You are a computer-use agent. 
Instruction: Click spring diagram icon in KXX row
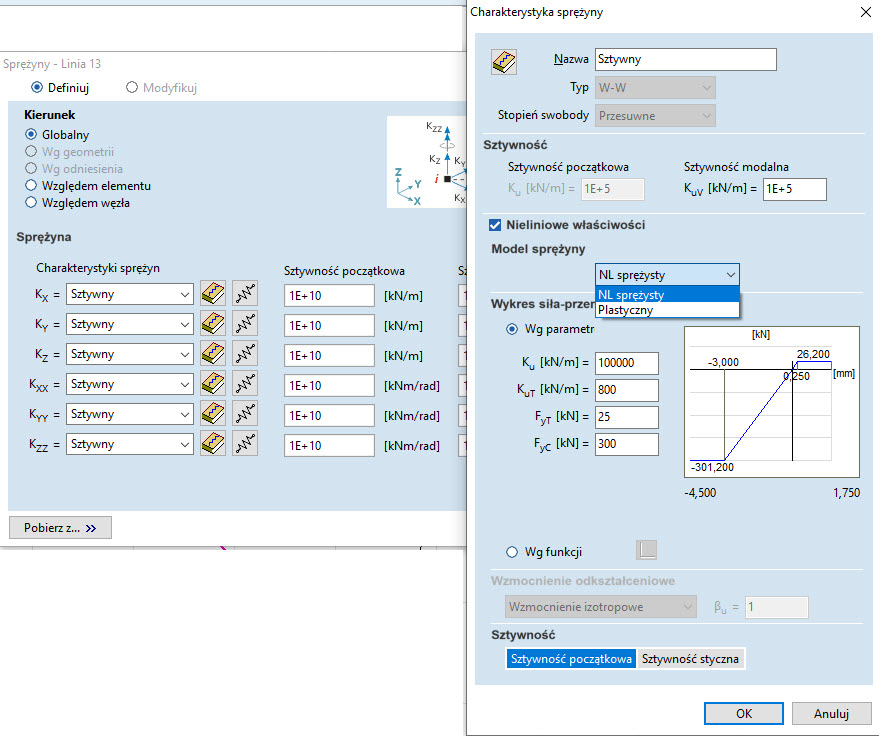pyautogui.click(x=245, y=384)
